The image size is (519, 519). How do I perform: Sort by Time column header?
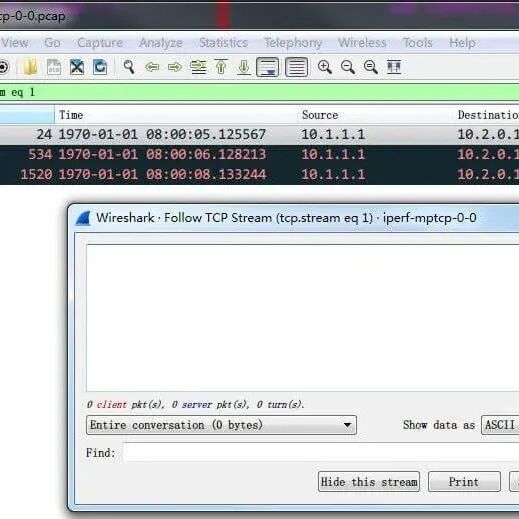click(176, 115)
